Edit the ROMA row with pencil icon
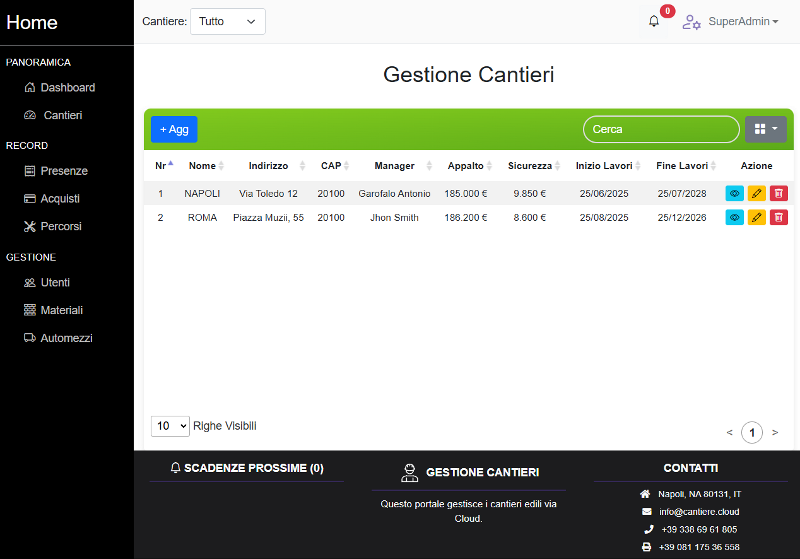 tap(757, 217)
